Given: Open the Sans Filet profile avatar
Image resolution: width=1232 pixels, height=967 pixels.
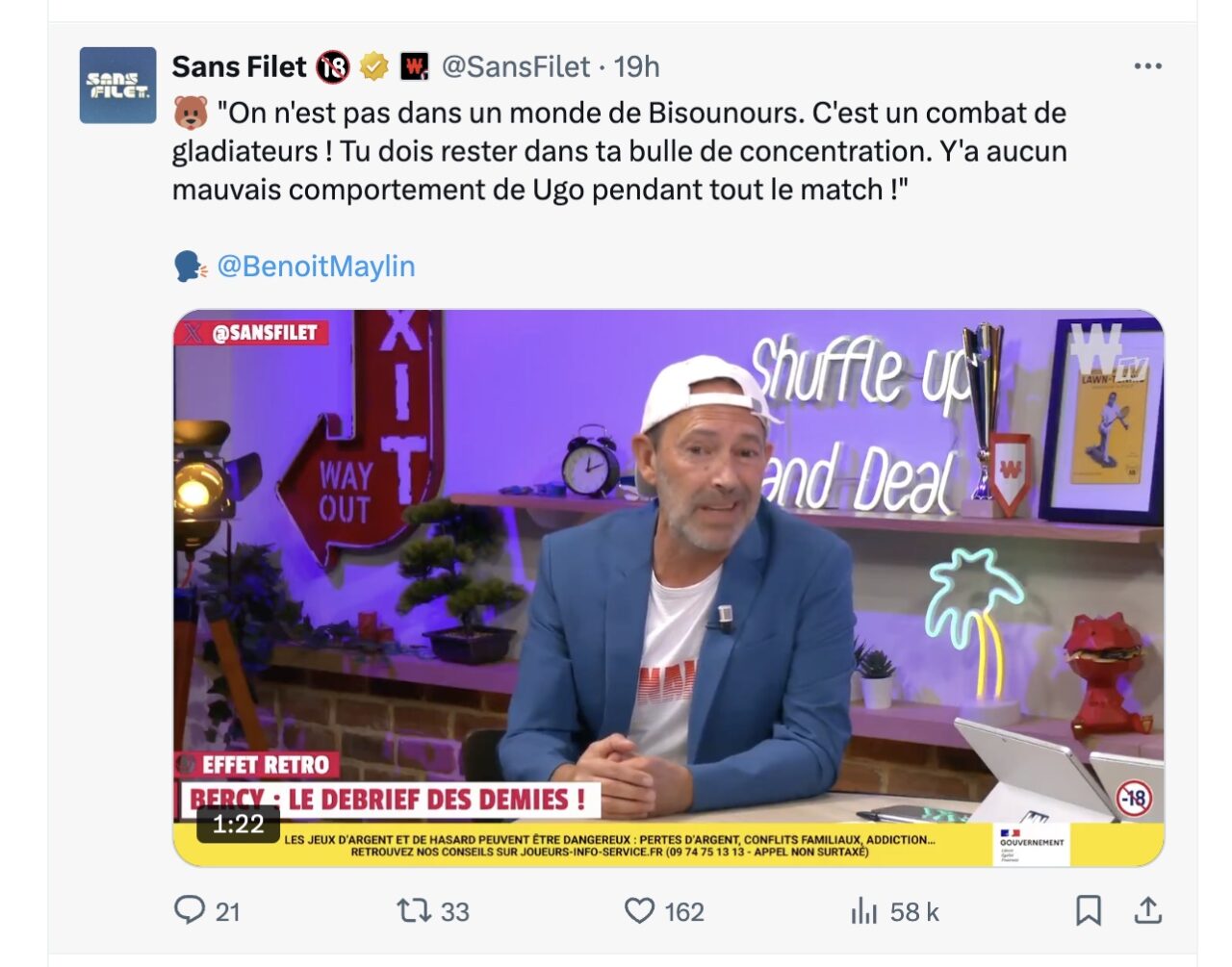Looking at the screenshot, I should click(117, 85).
